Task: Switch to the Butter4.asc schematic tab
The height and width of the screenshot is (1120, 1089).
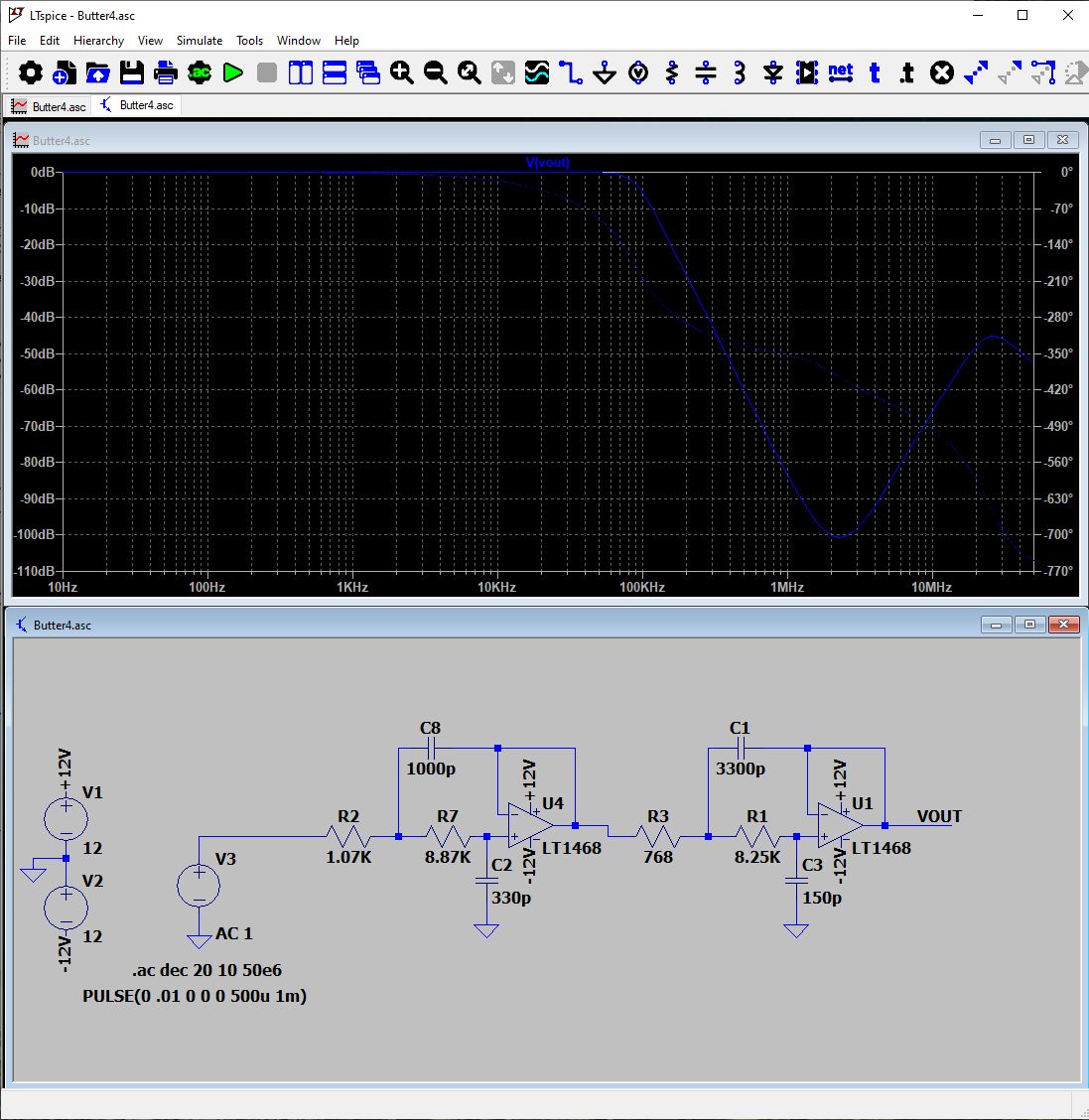Action: point(137,105)
